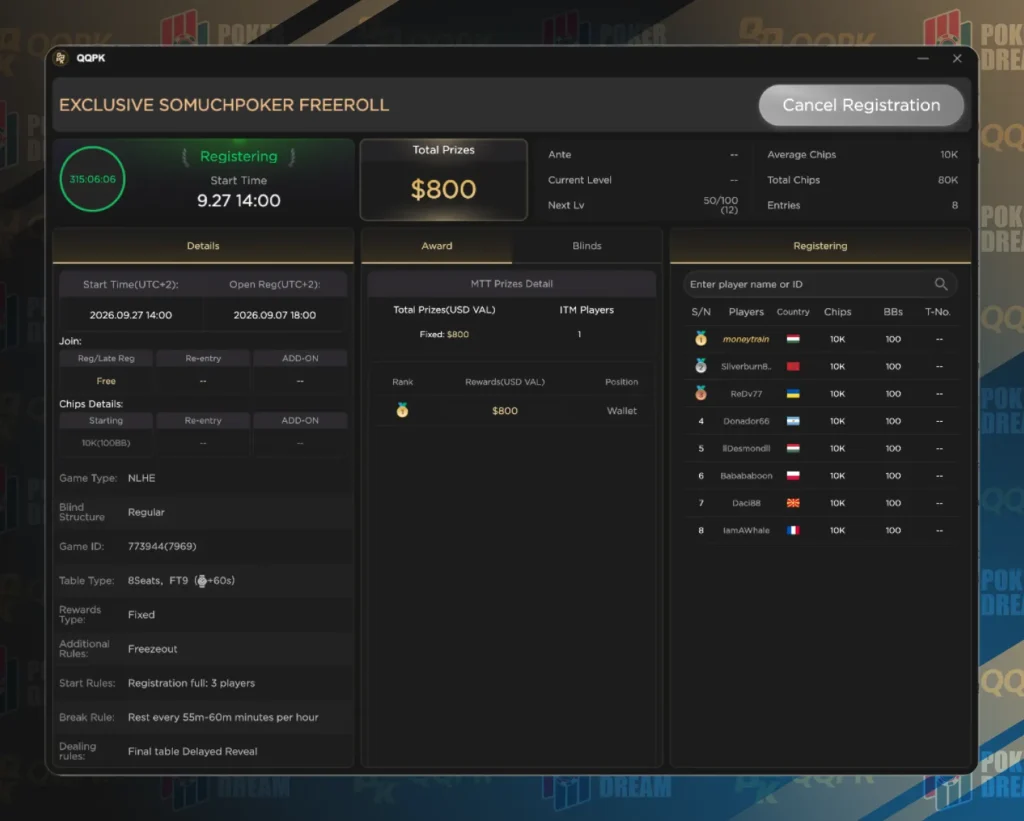Click the BBs column header

tap(893, 312)
